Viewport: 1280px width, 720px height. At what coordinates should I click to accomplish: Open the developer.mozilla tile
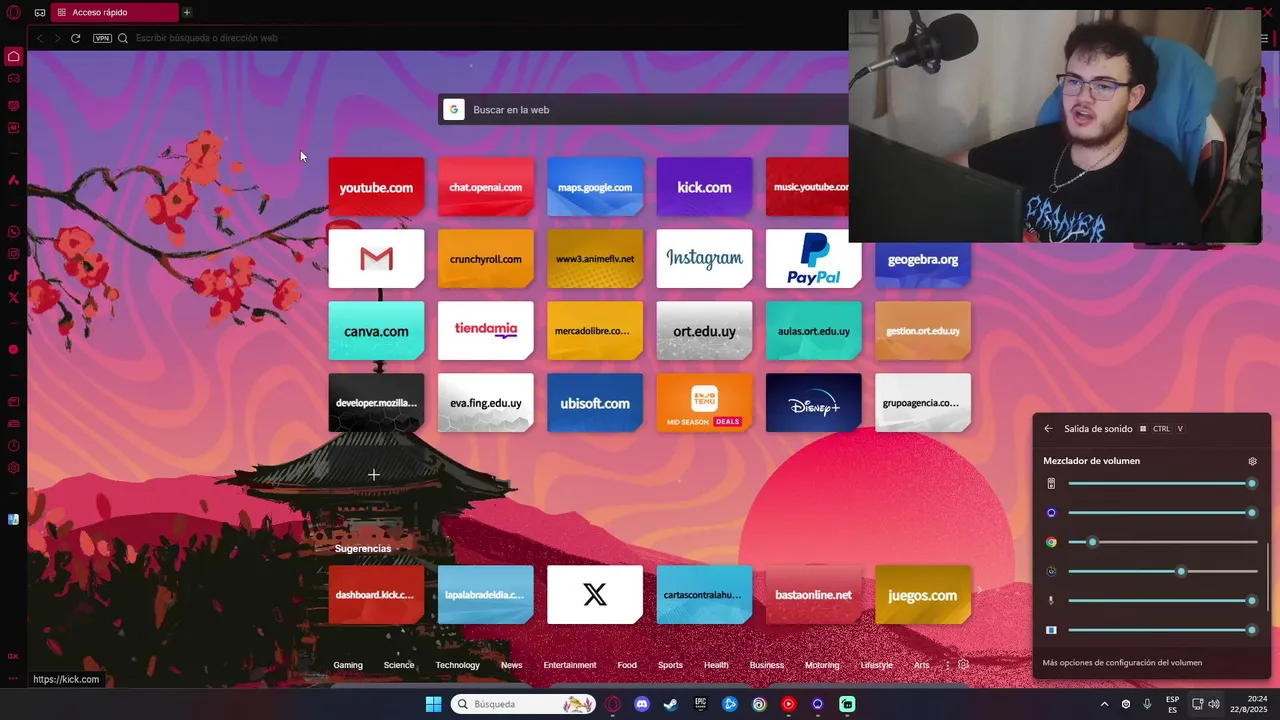pos(376,403)
